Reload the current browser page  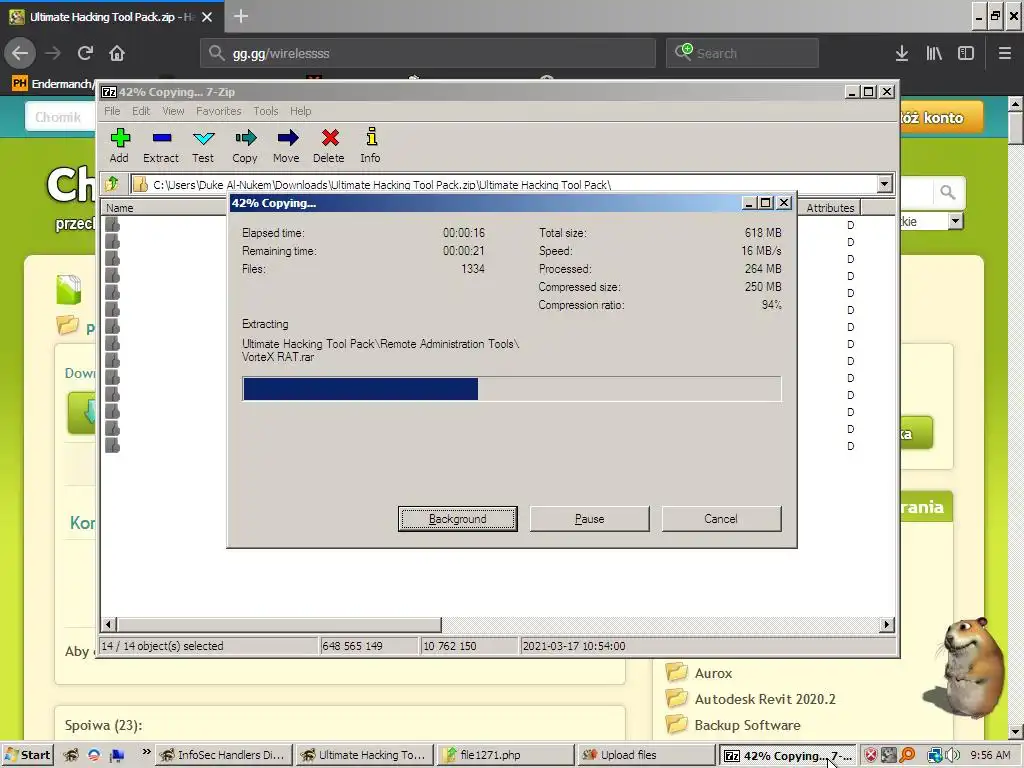(86, 53)
